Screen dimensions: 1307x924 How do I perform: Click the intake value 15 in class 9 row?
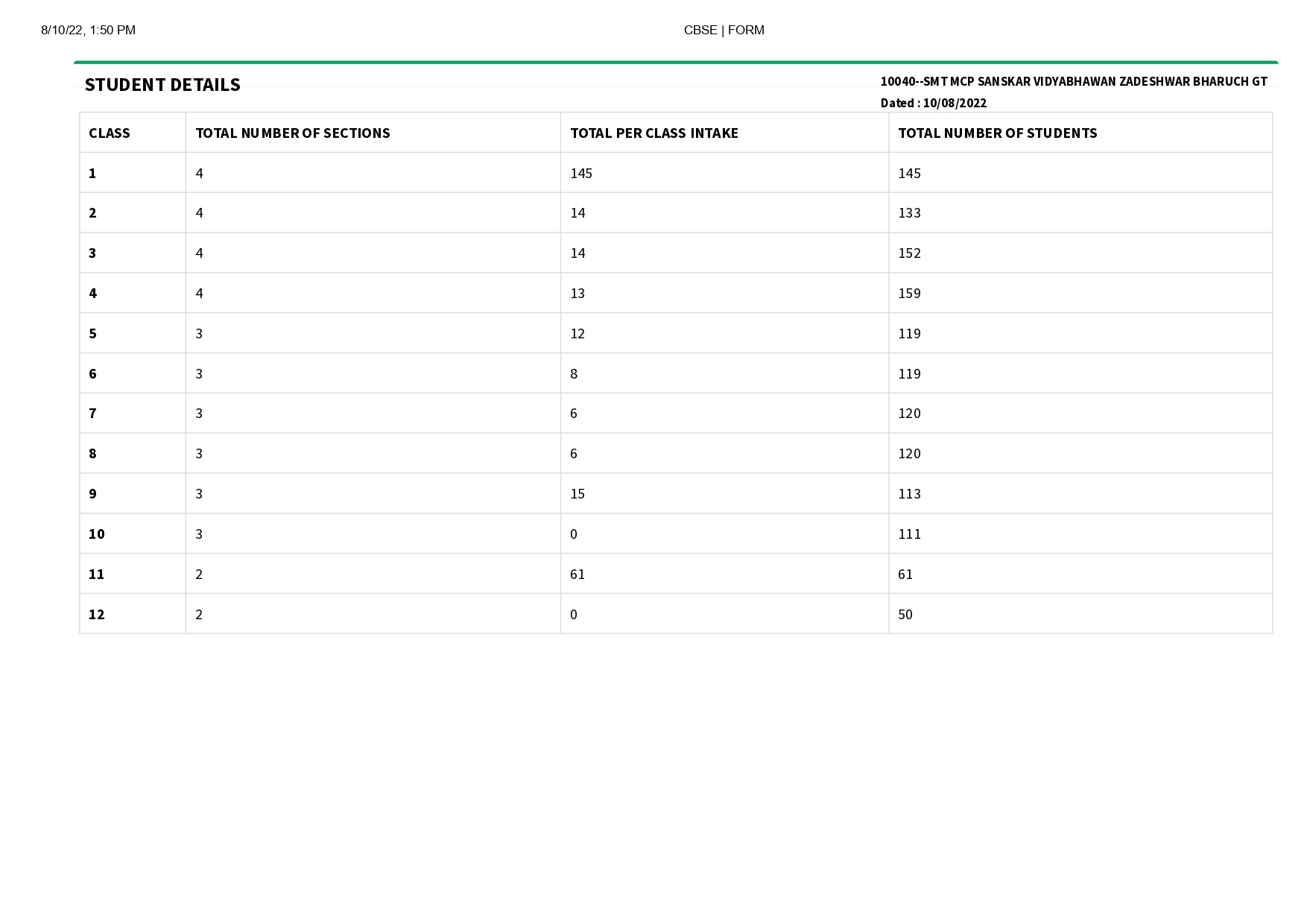577,494
